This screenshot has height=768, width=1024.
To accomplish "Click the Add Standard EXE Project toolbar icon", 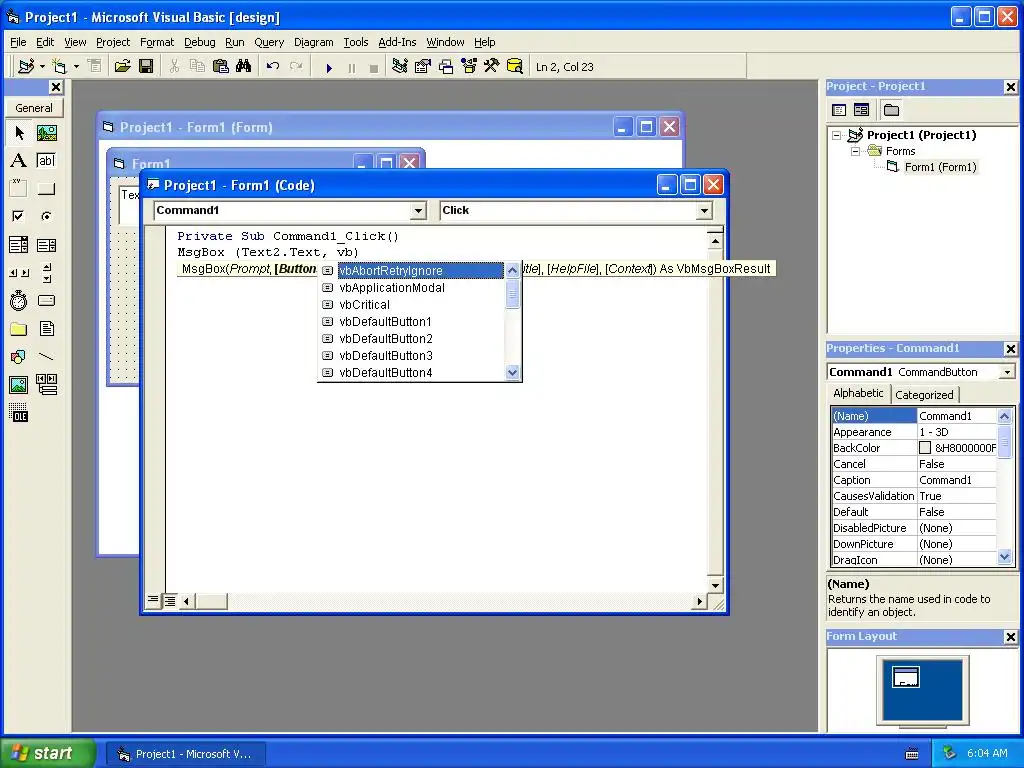I will 26,67.
